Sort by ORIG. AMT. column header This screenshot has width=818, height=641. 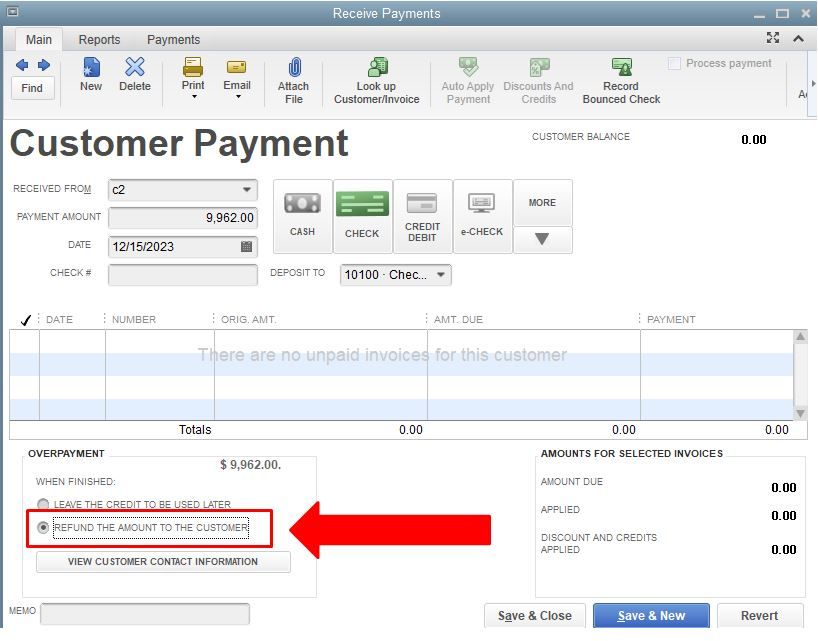click(249, 320)
